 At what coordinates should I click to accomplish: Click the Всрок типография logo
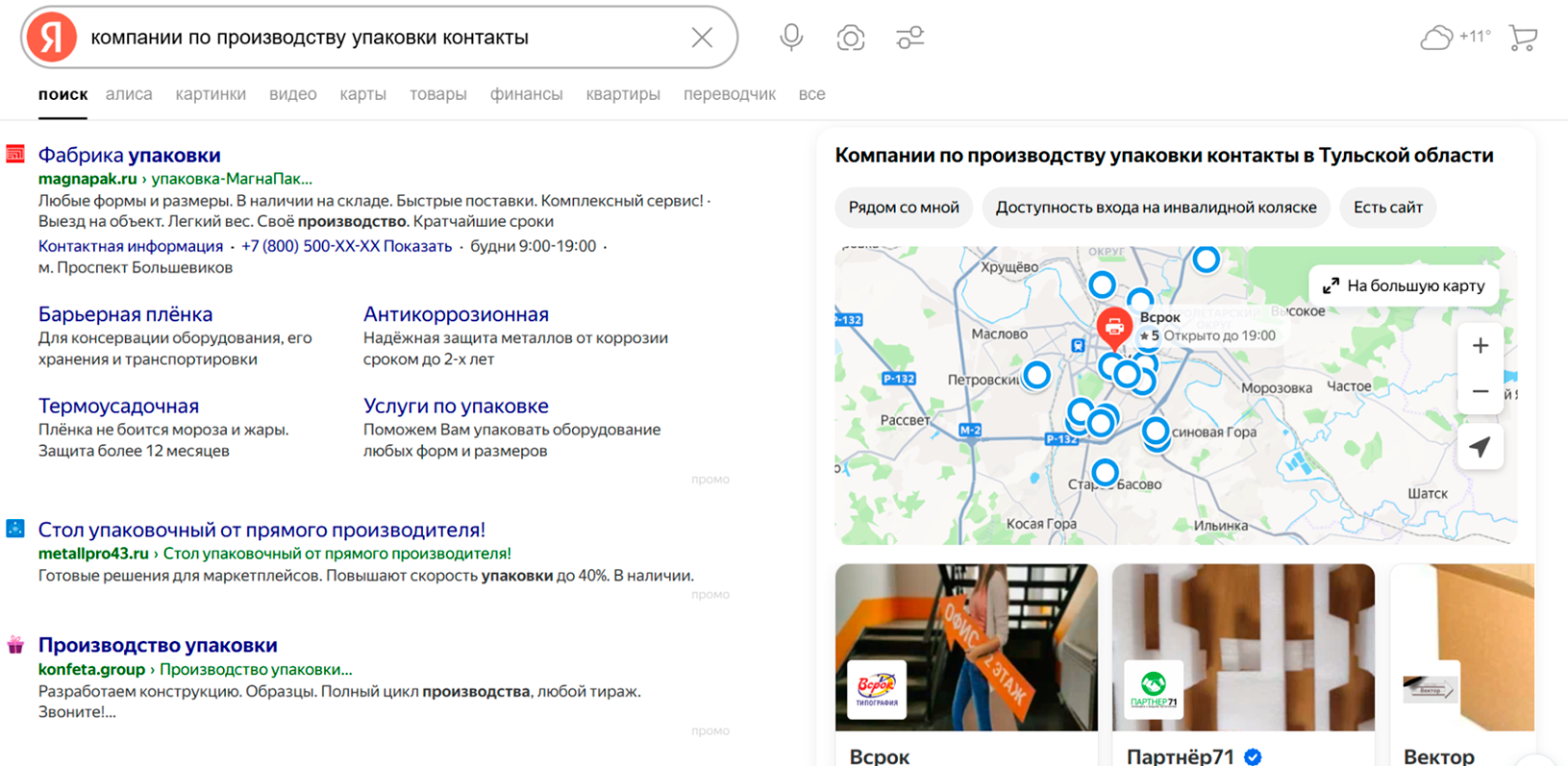pos(876,688)
